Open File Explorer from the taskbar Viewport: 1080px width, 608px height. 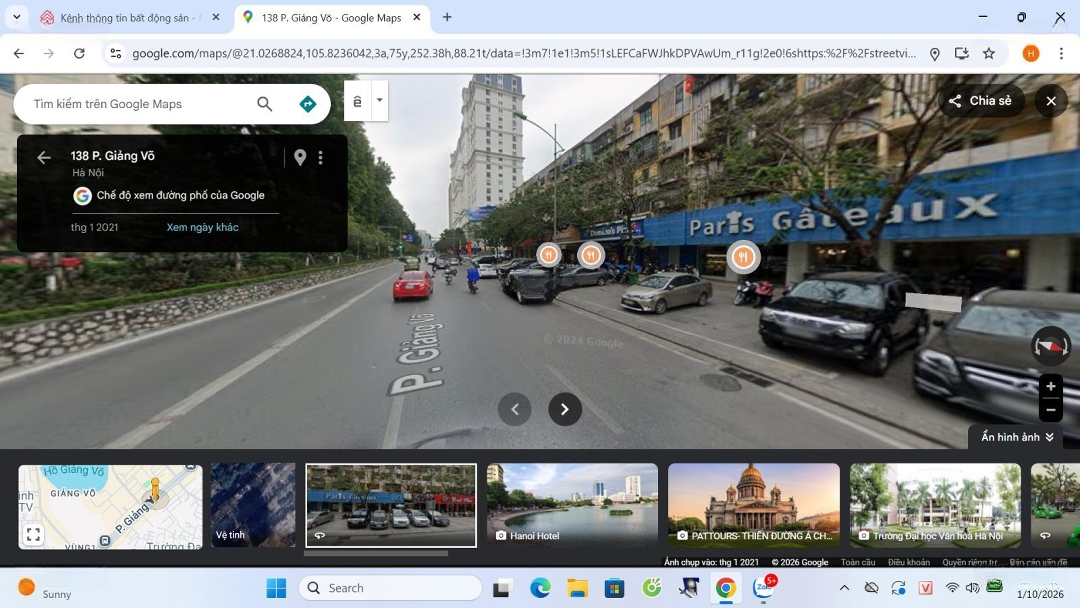point(577,588)
